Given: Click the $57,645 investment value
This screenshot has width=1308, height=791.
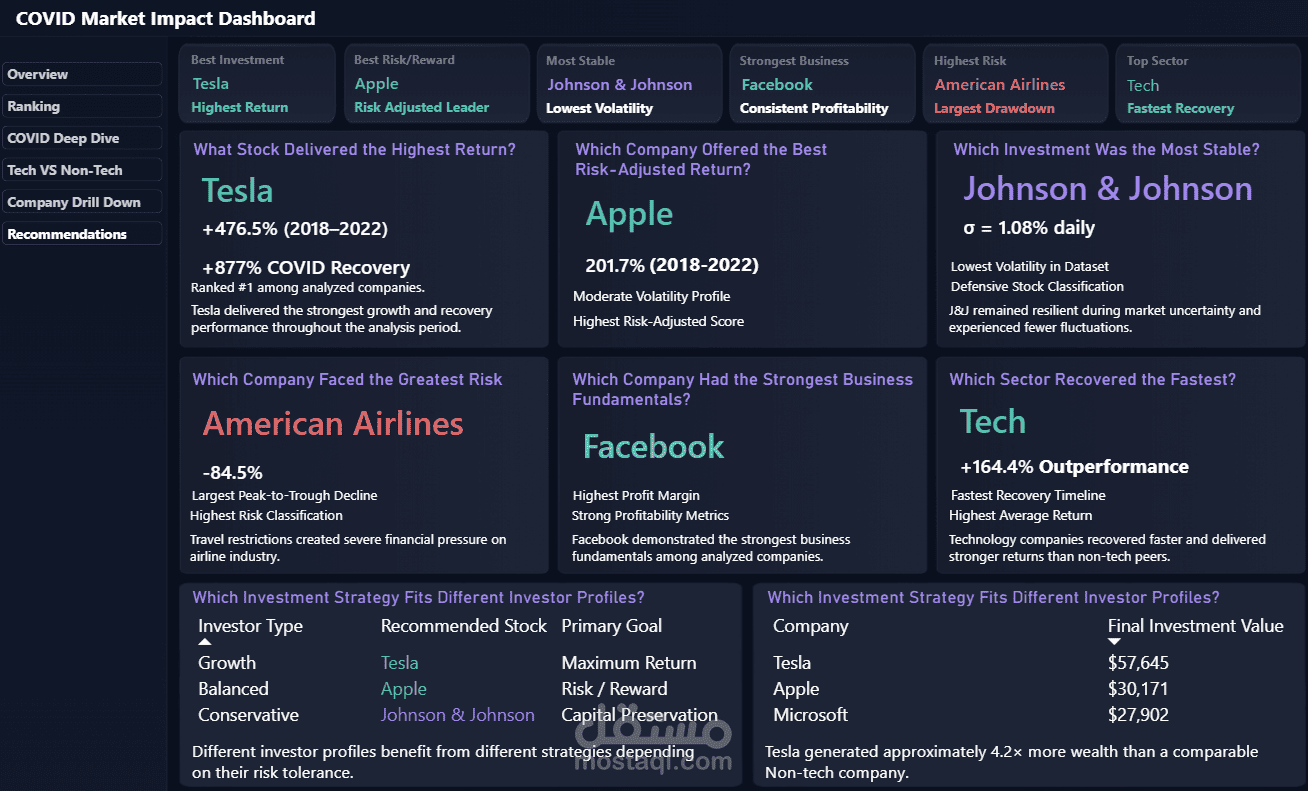Looking at the screenshot, I should pyautogui.click(x=1138, y=663).
